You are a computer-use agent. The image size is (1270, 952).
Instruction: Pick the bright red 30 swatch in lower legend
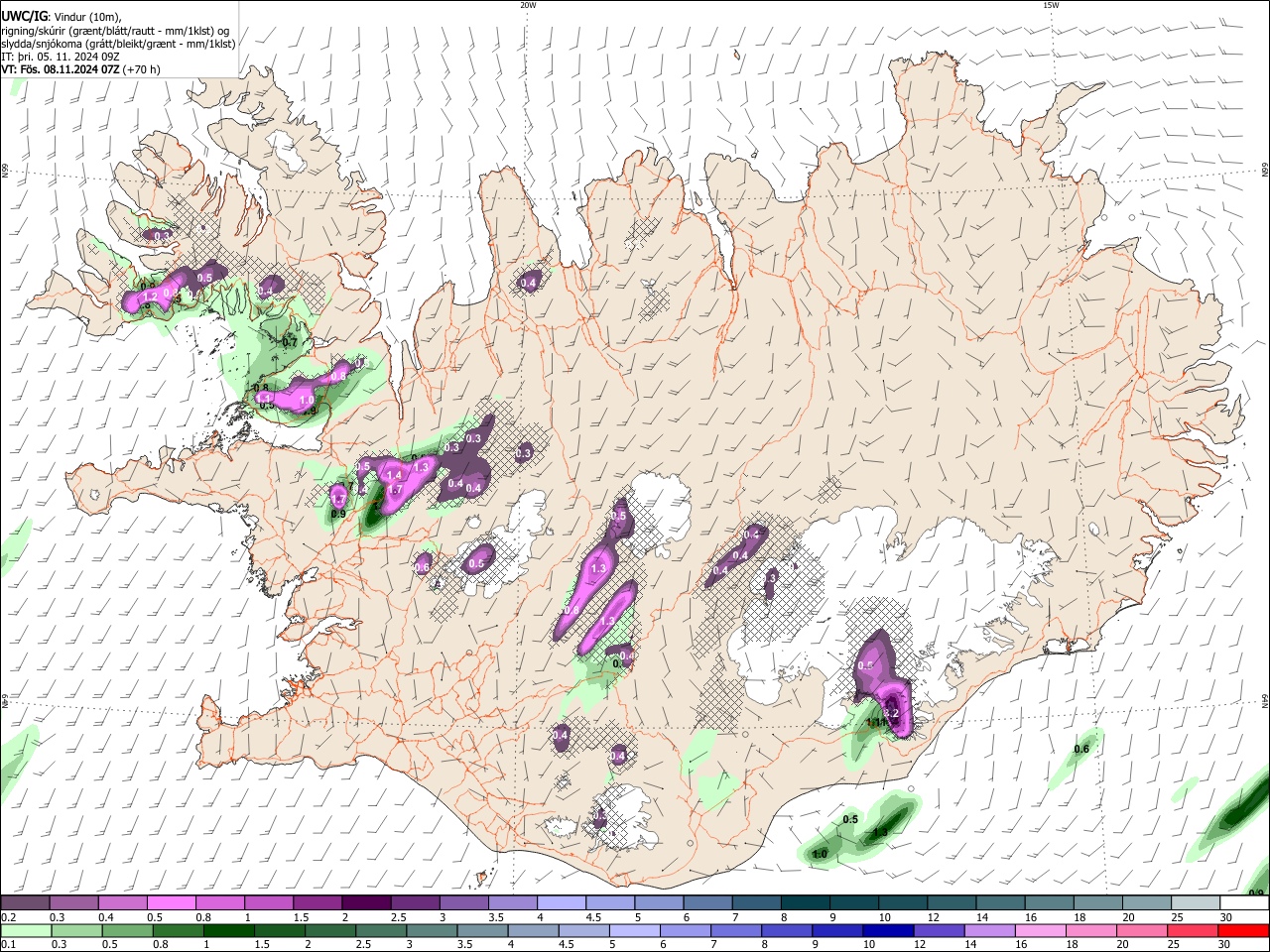1244,930
